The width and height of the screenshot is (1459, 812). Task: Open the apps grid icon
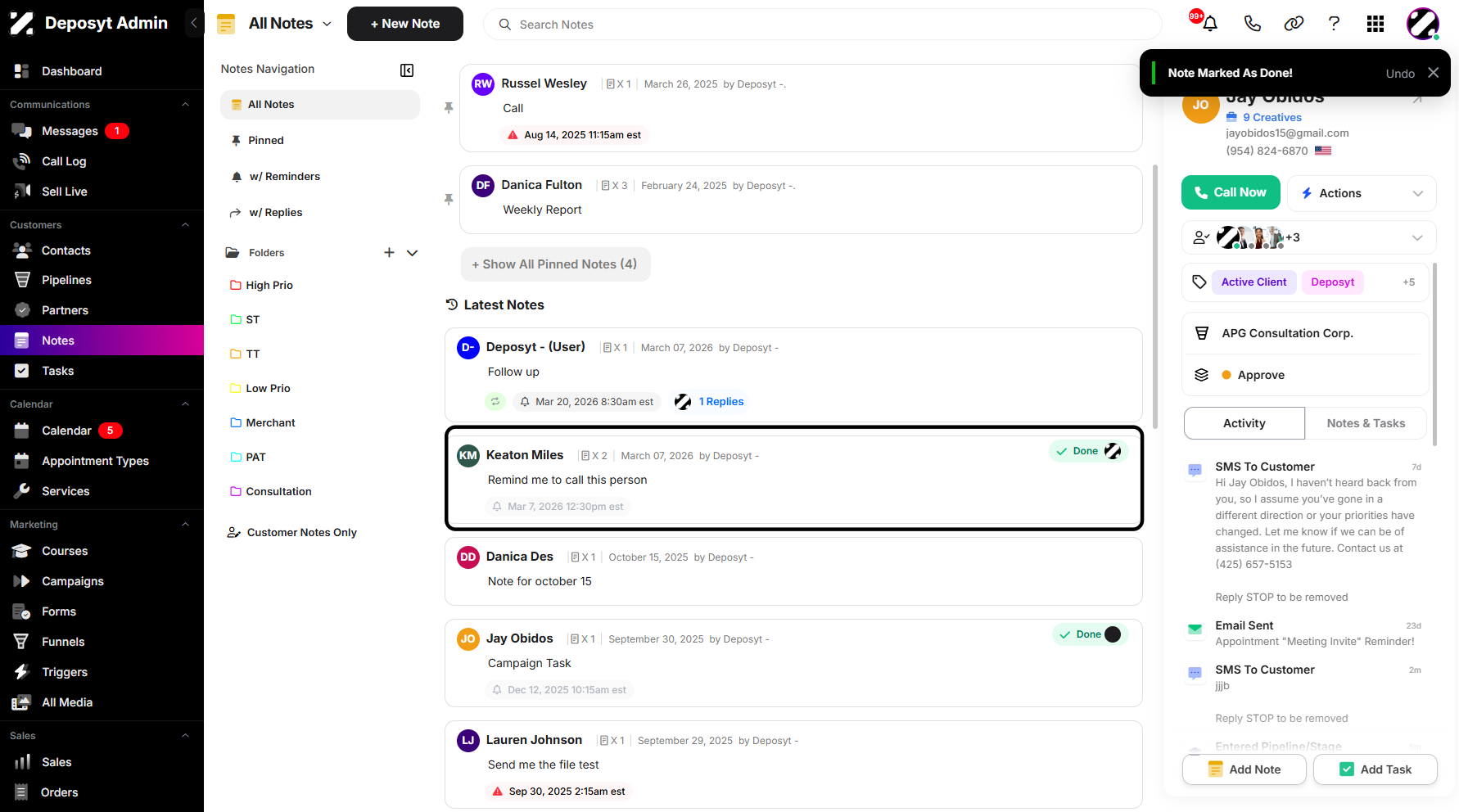[1375, 24]
